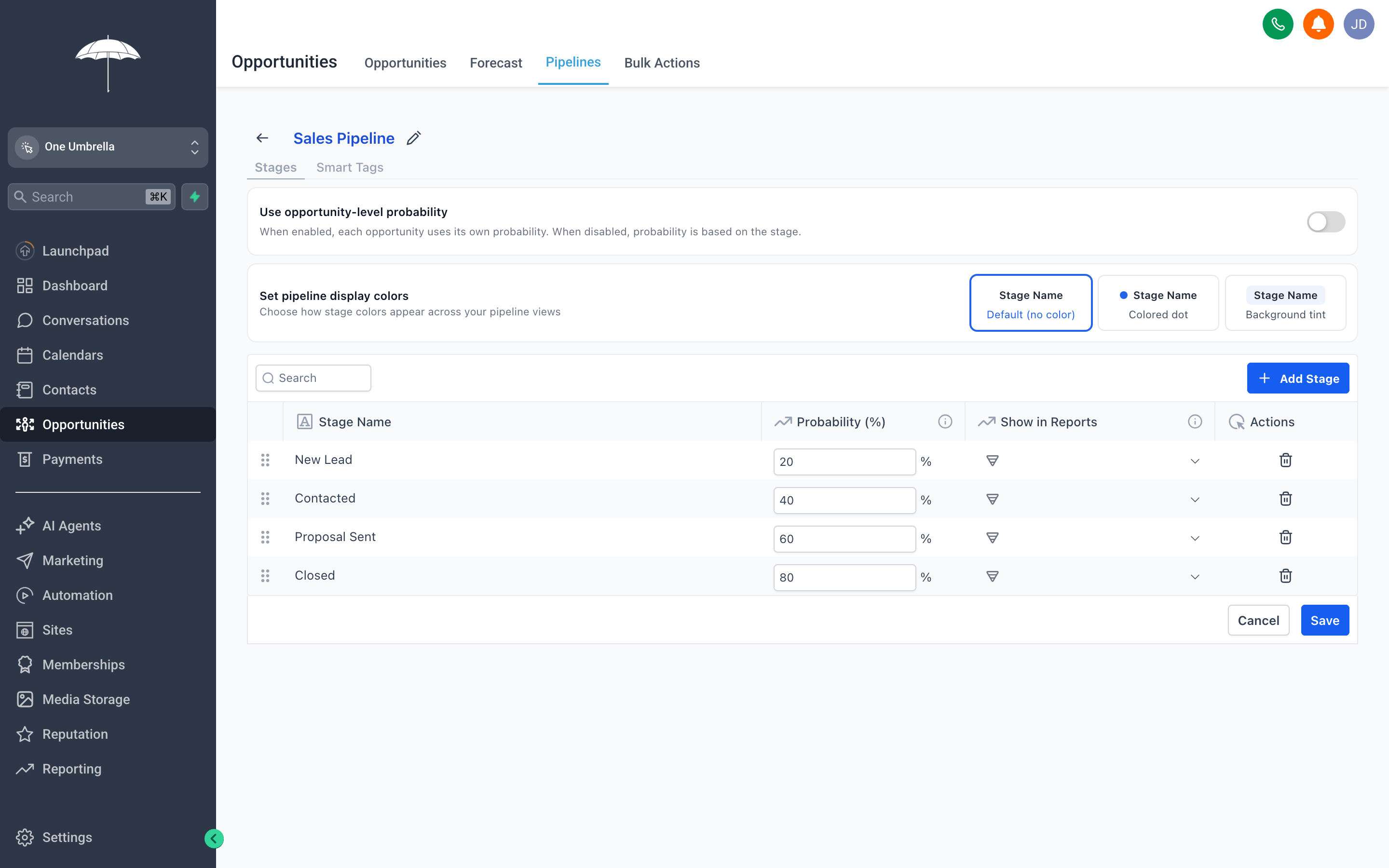Go to Conversations in sidebar
The width and height of the screenshot is (1389, 868).
tap(108, 320)
